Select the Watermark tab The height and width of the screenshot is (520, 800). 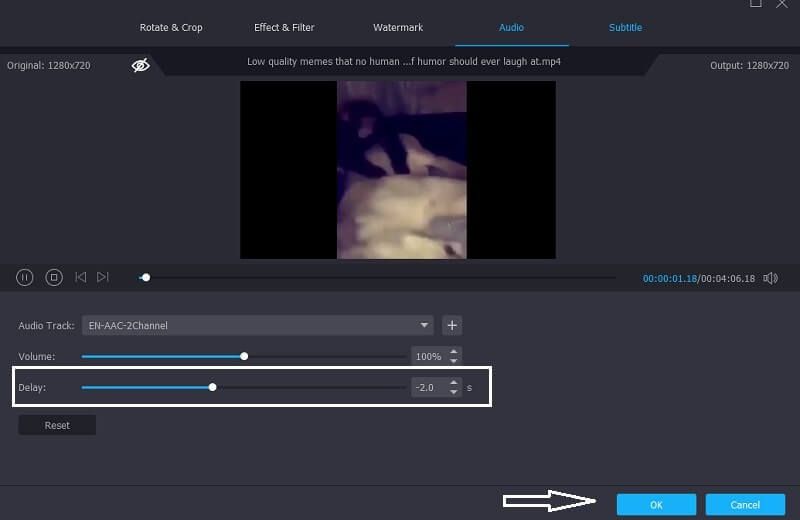(x=398, y=28)
